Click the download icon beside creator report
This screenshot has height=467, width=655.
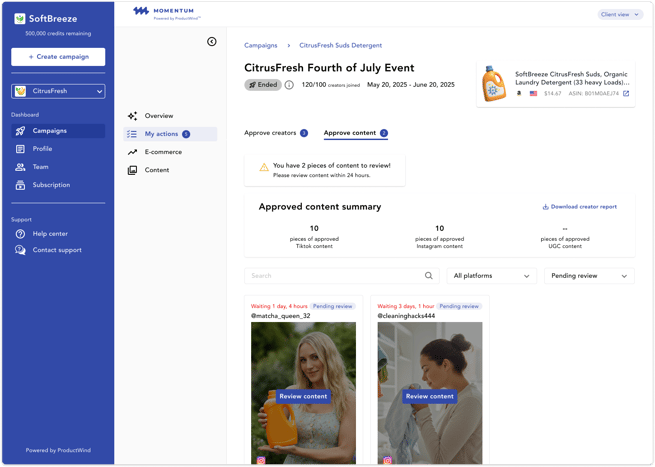point(545,207)
